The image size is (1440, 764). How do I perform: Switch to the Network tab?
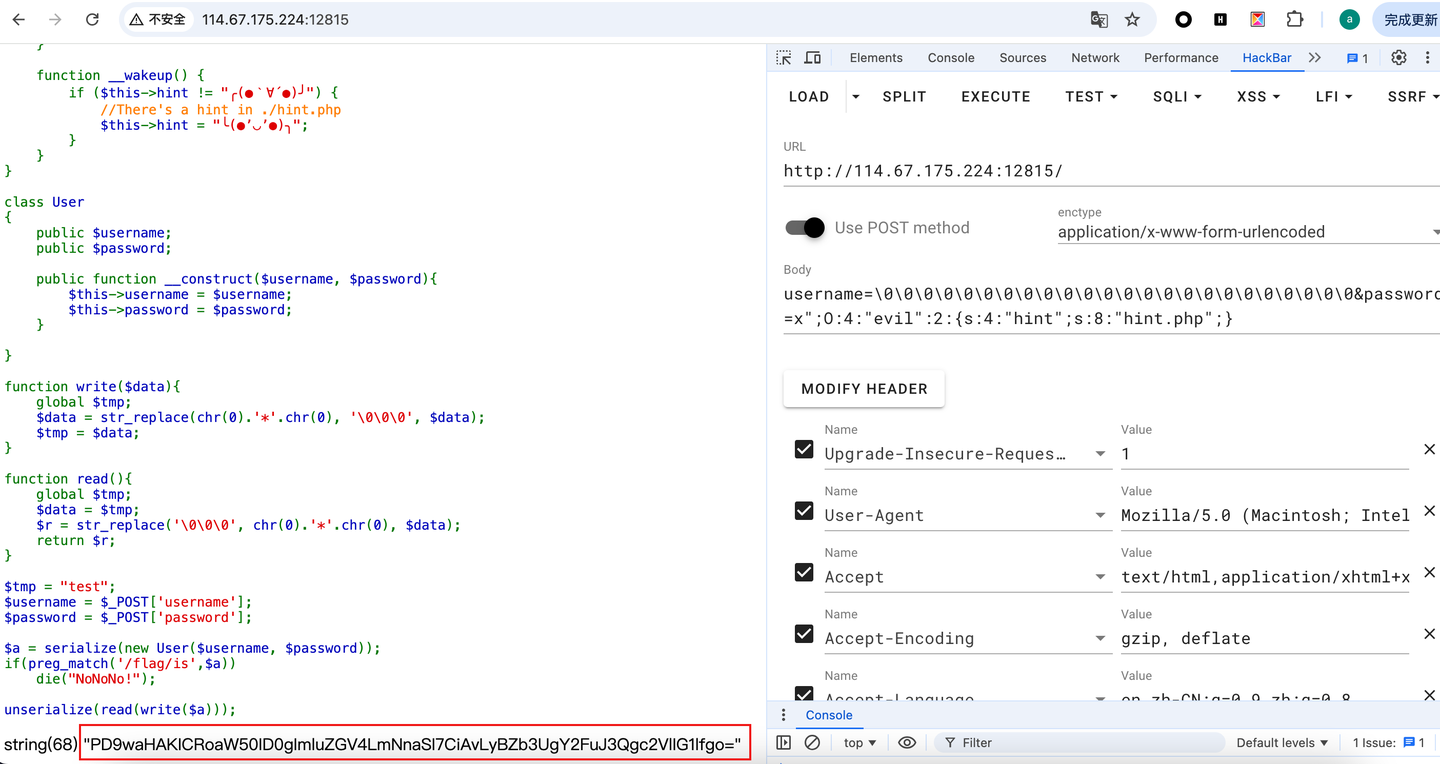[1095, 57]
